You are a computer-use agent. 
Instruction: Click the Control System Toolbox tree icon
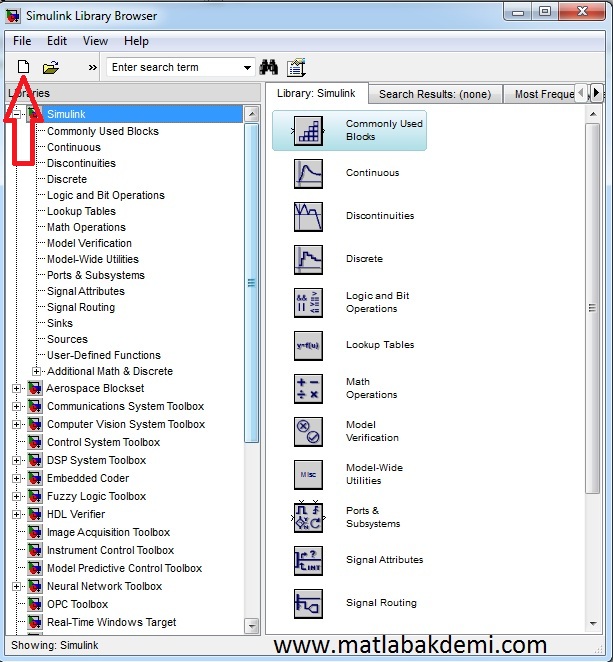click(35, 442)
